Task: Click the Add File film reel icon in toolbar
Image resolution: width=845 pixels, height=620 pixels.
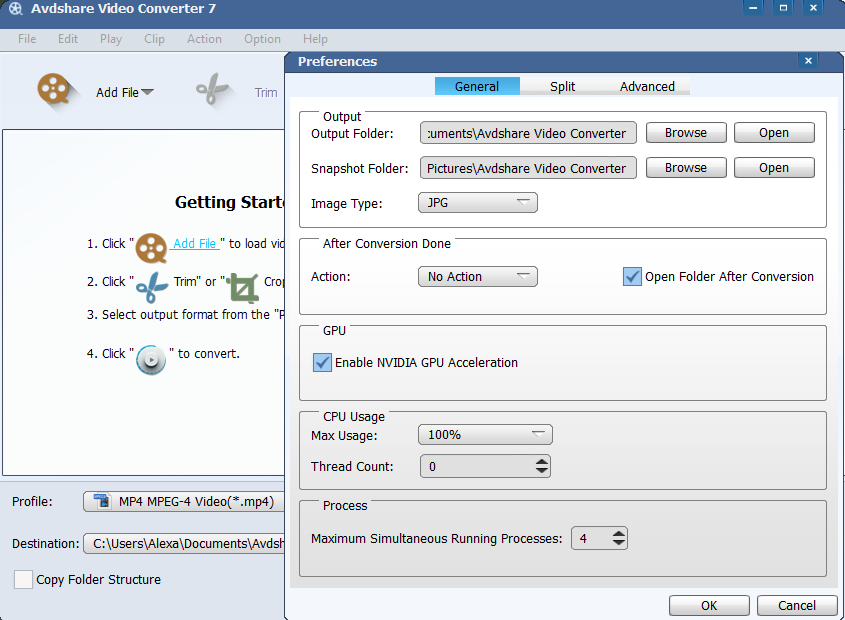Action: pyautogui.click(x=53, y=89)
